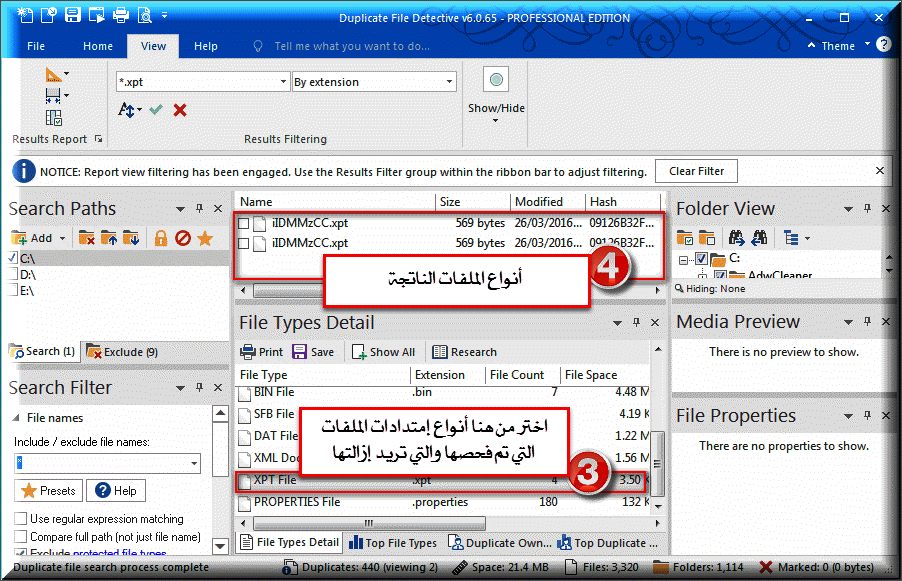The image size is (902, 581).
Task: Open the *.xpt filter pattern dropdown
Action: pos(282,82)
